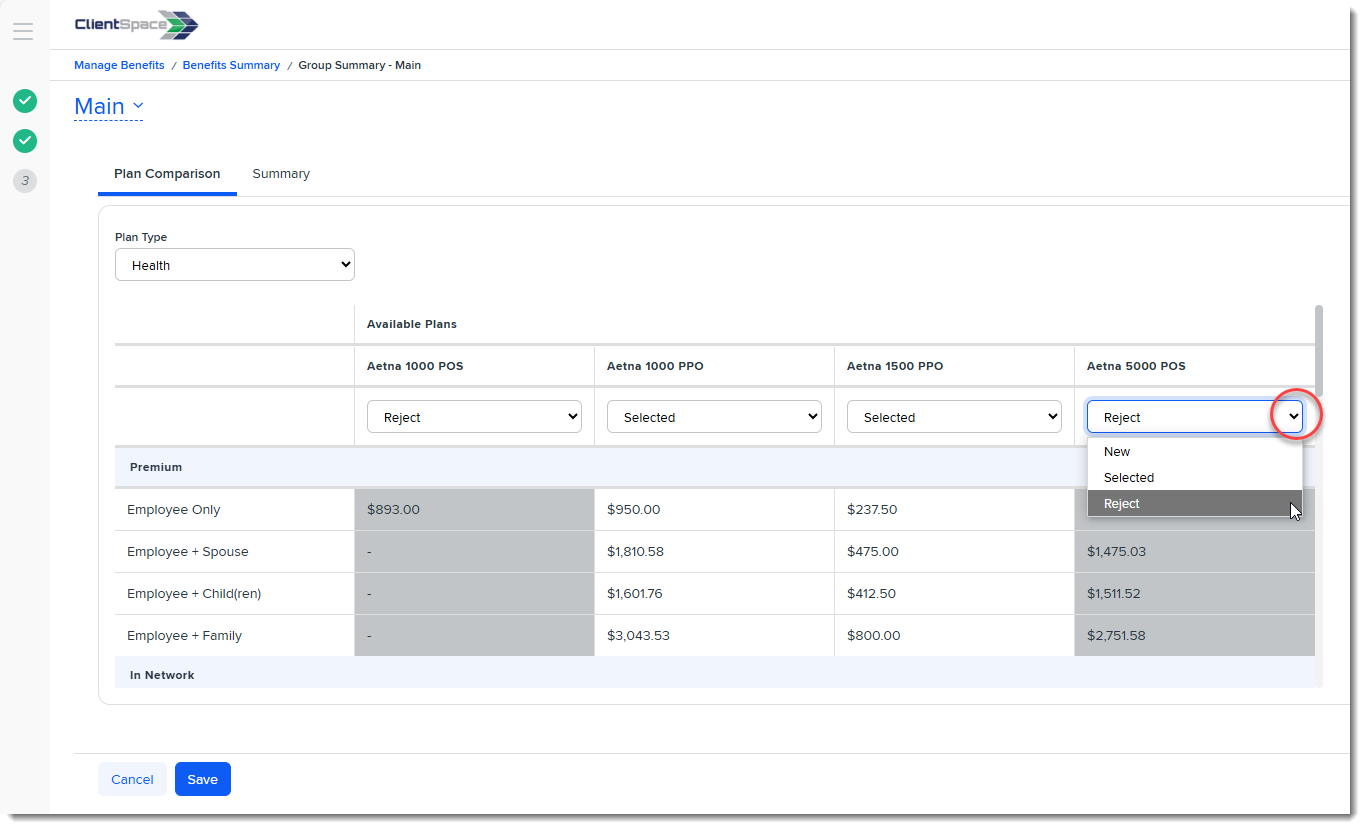The image size is (1365, 829).
Task: Open the Plan Type Health dropdown
Action: coord(235,265)
